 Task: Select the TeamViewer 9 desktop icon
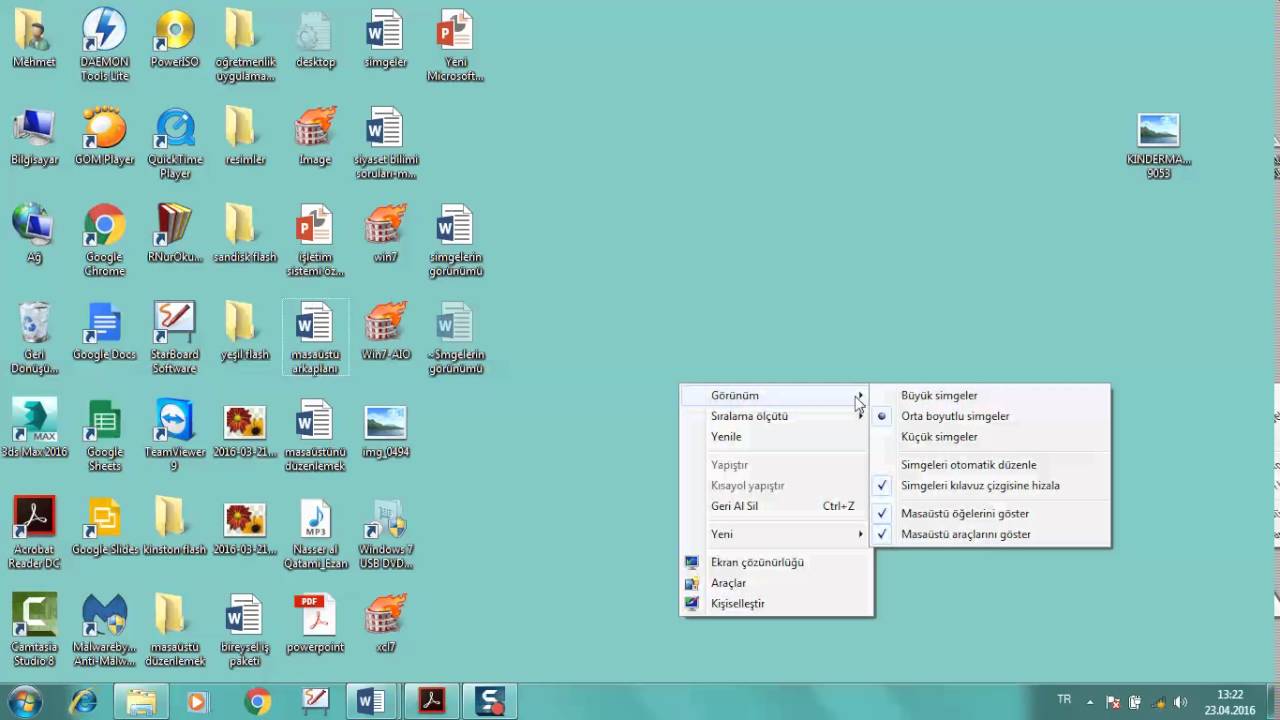[175, 435]
